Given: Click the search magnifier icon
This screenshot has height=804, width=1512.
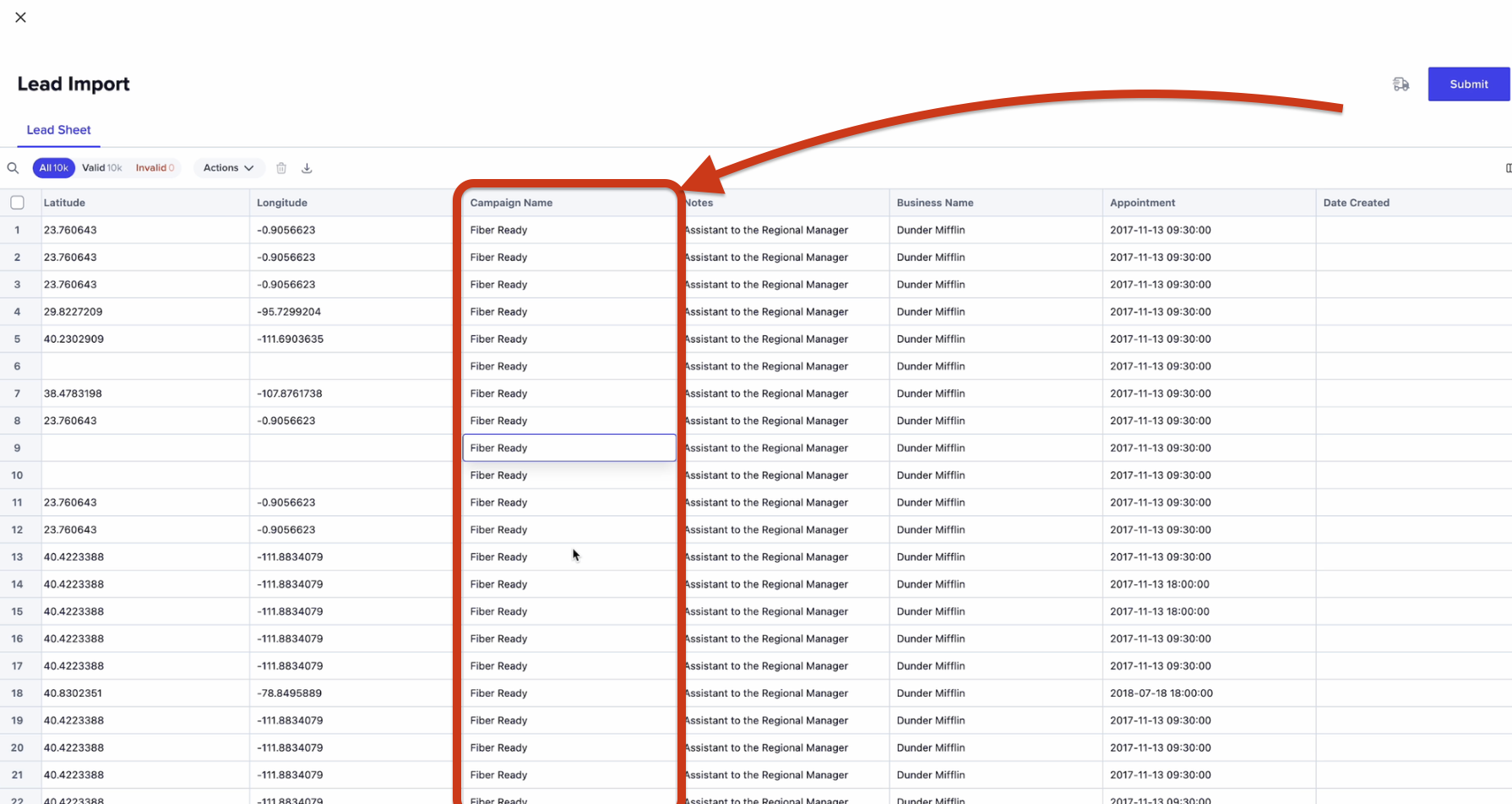Looking at the screenshot, I should pyautogui.click(x=13, y=168).
